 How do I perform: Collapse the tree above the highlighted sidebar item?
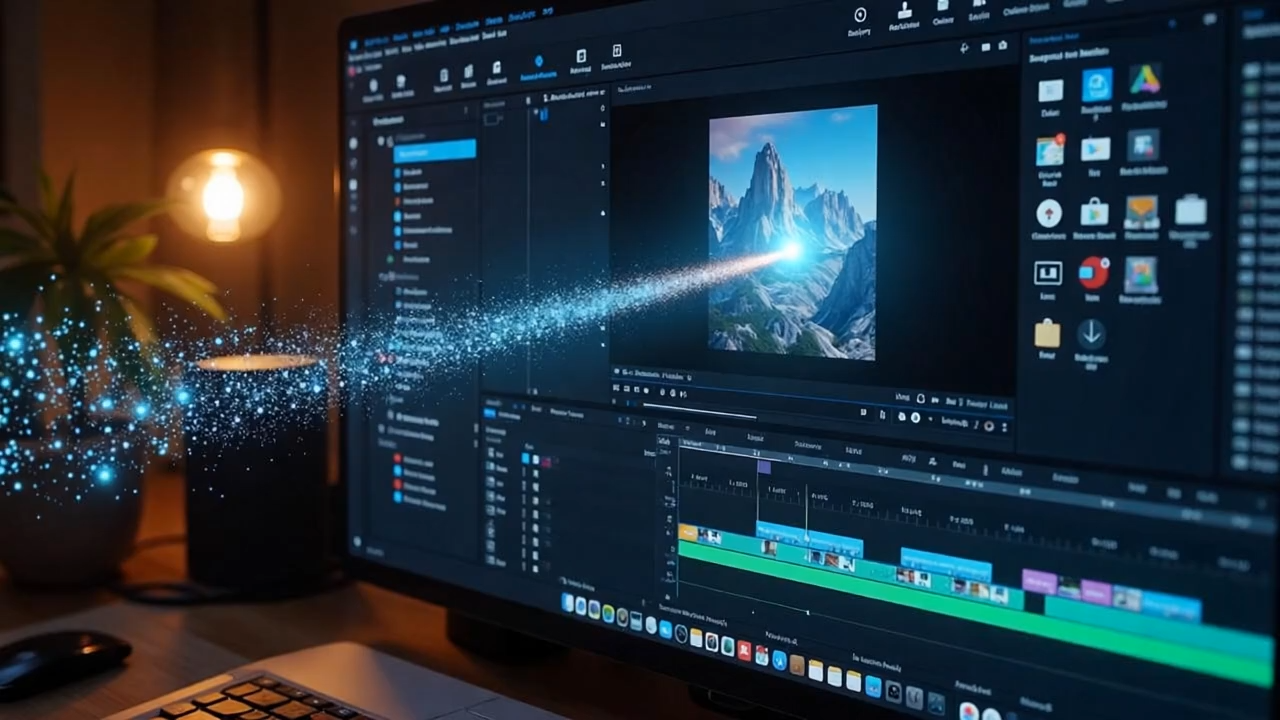coord(381,141)
